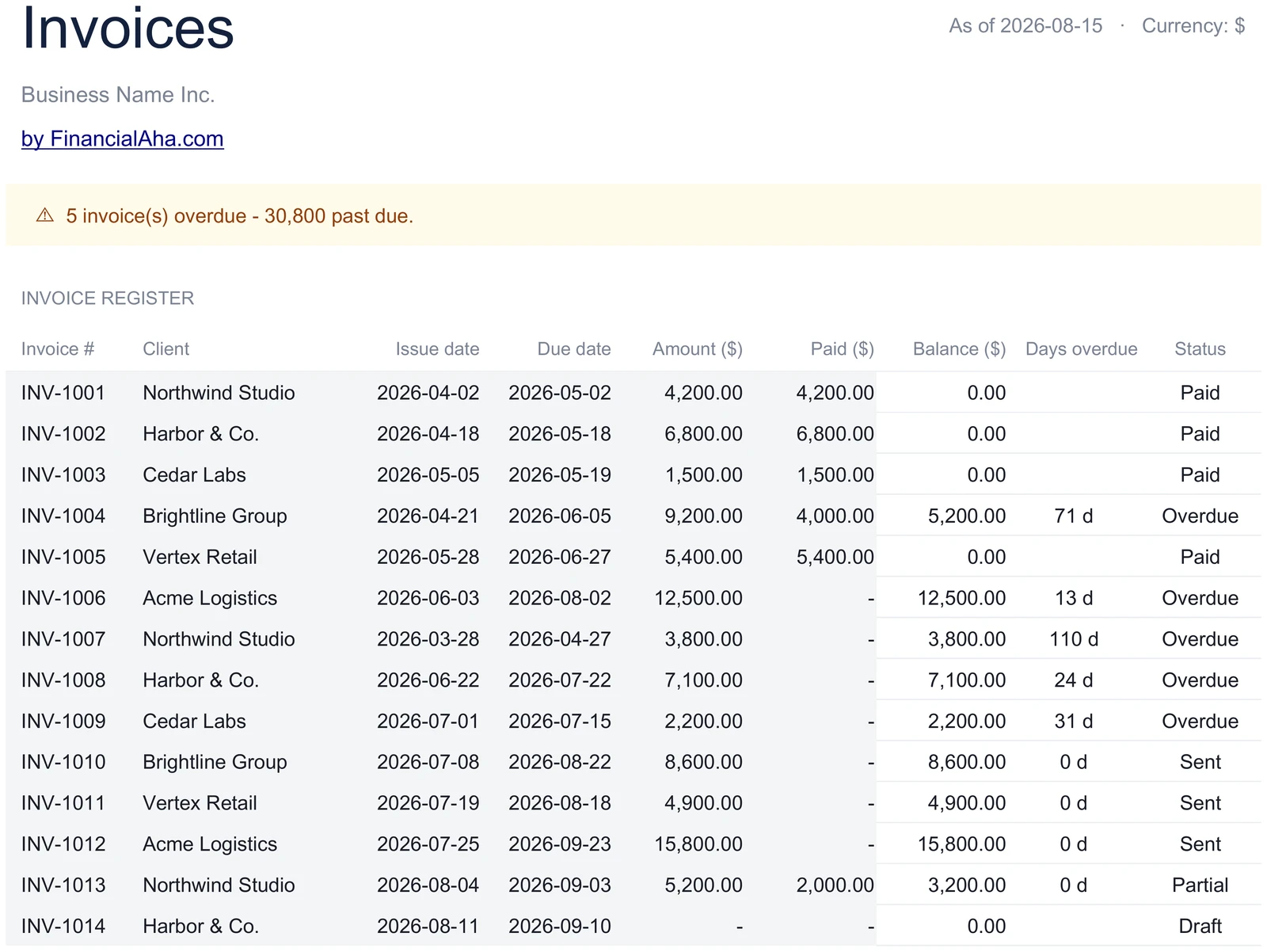The height and width of the screenshot is (952, 1267).
Task: Click the 'Business Name Inc.' subtitle
Action: pos(118,95)
